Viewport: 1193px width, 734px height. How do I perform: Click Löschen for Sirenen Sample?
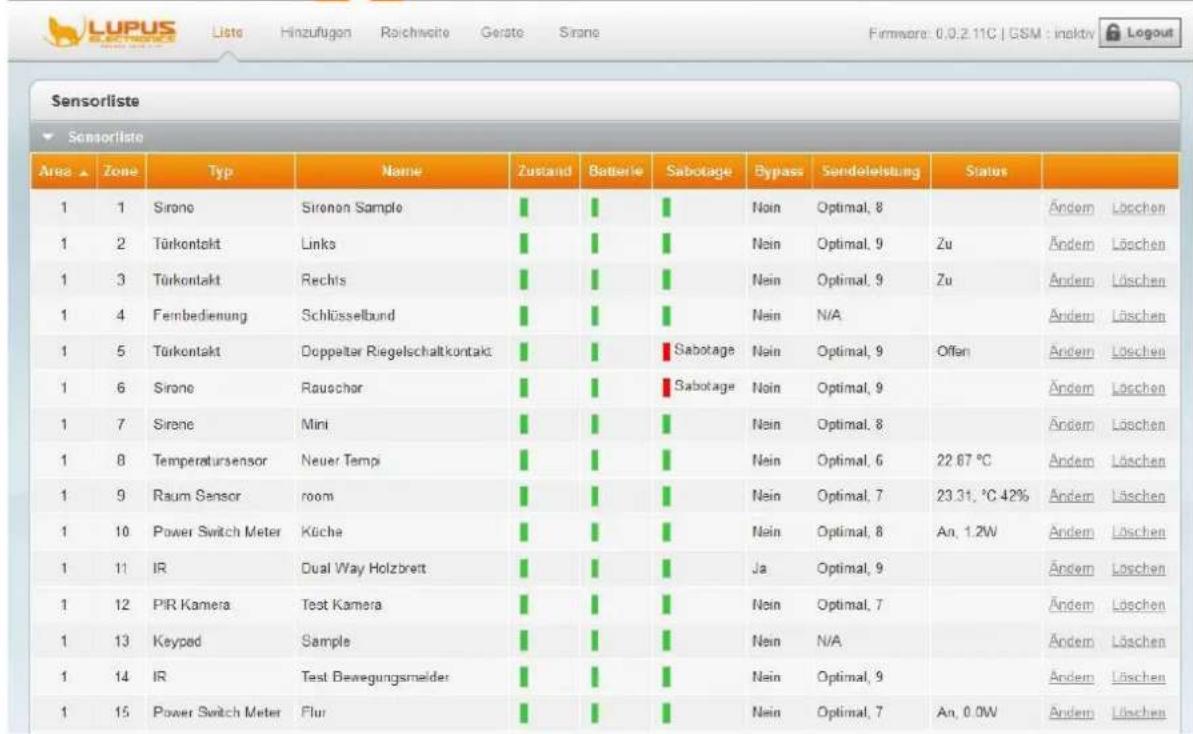coord(1138,208)
